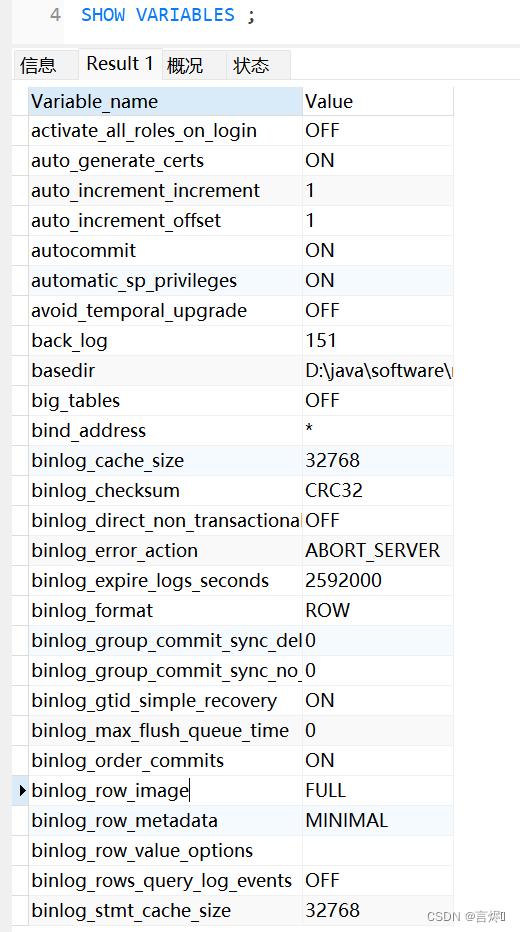Select the big_tables cell
Viewport: 520px width, 932px height.
click(165, 401)
